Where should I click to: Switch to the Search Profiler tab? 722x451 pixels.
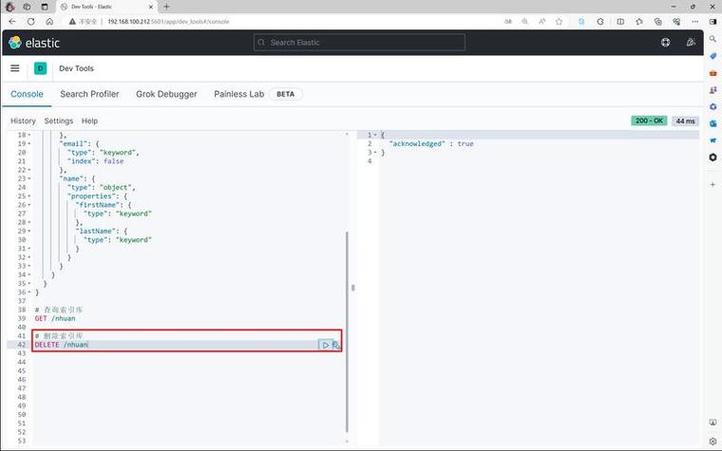click(89, 94)
